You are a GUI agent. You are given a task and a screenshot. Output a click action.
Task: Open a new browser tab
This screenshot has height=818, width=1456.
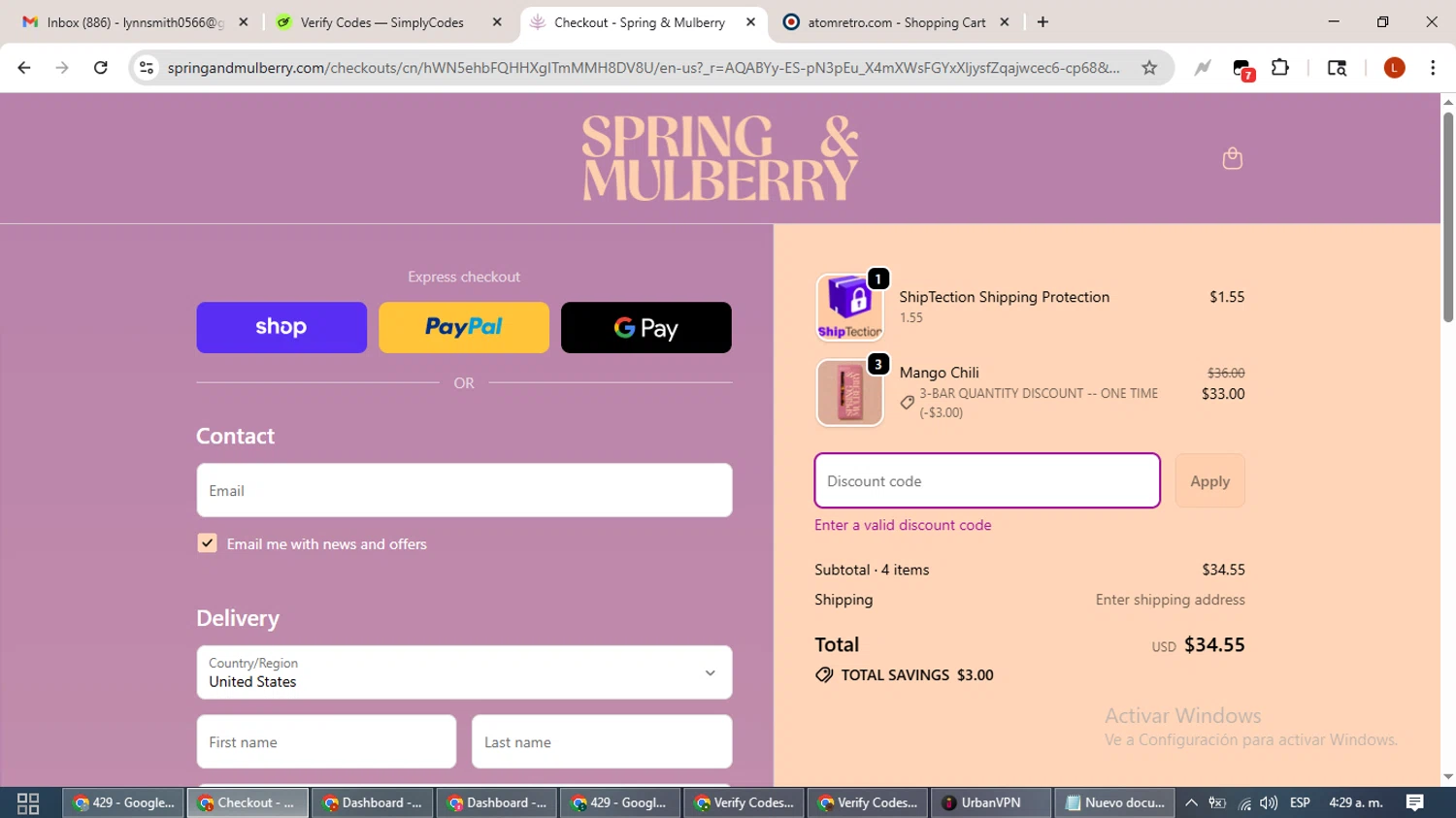pyautogui.click(x=1042, y=22)
